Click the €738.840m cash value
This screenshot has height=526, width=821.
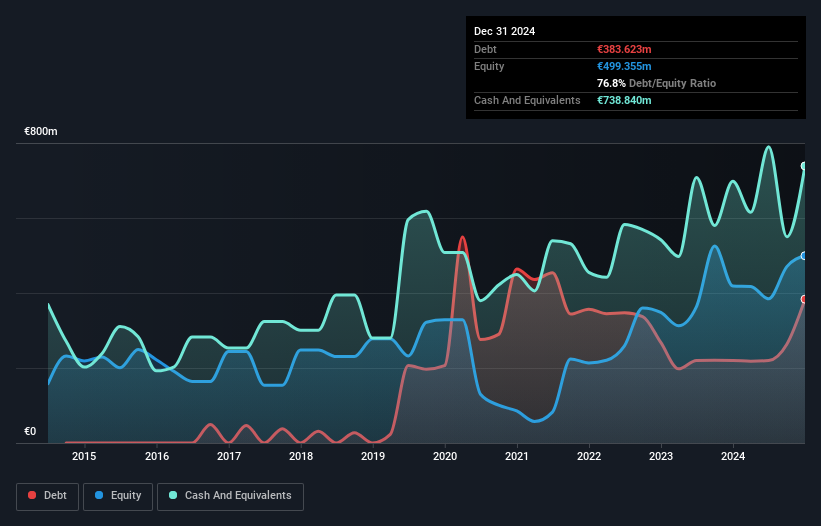pyautogui.click(x=624, y=100)
